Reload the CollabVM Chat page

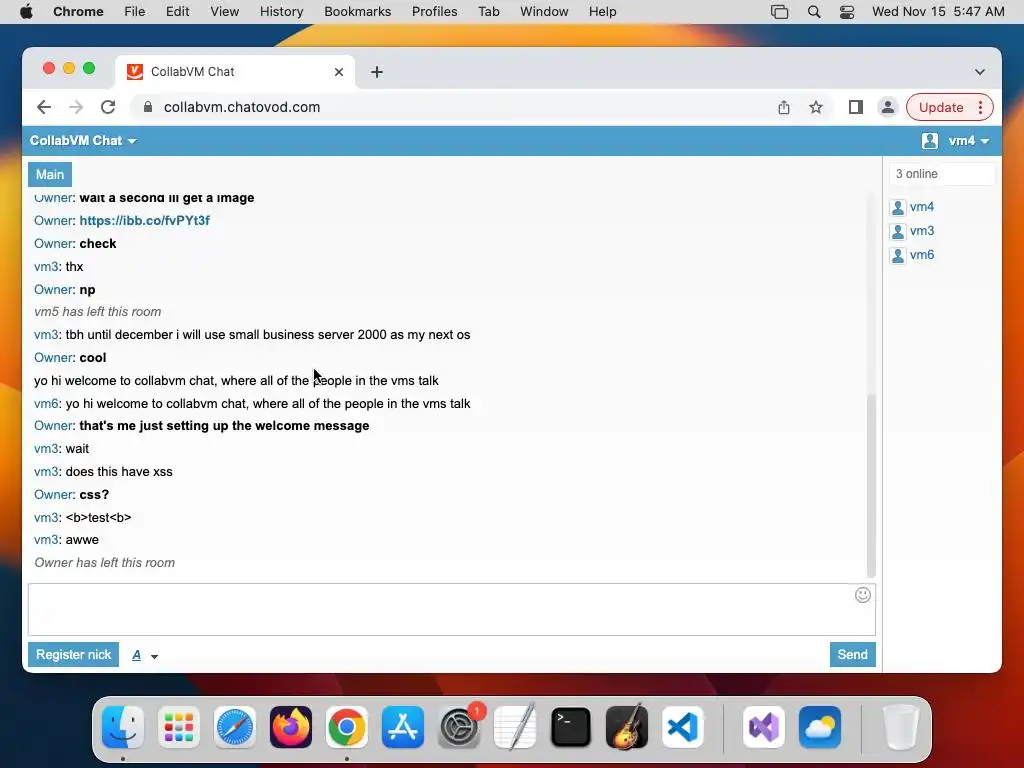click(108, 107)
